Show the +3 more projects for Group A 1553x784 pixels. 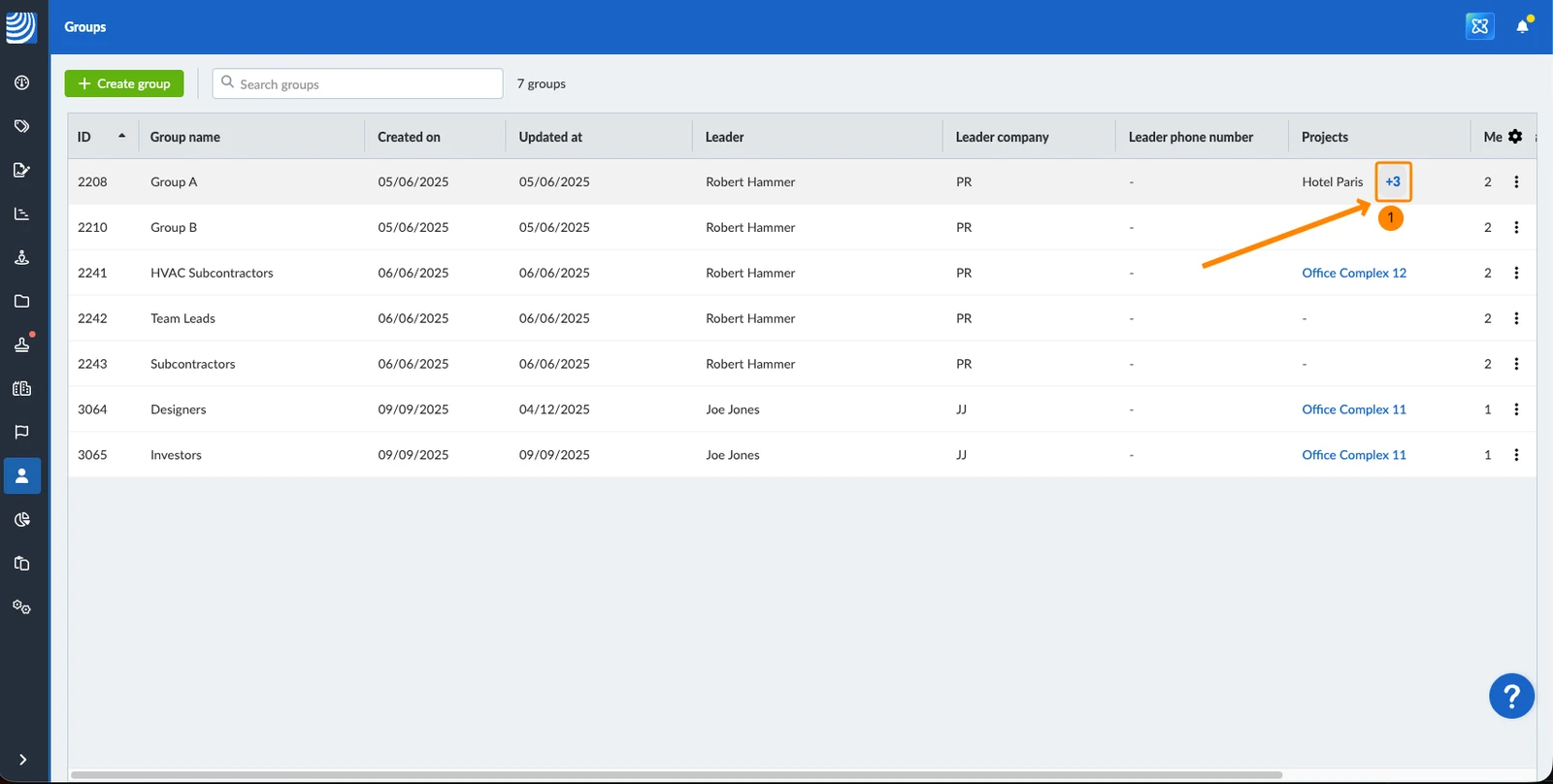1393,181
